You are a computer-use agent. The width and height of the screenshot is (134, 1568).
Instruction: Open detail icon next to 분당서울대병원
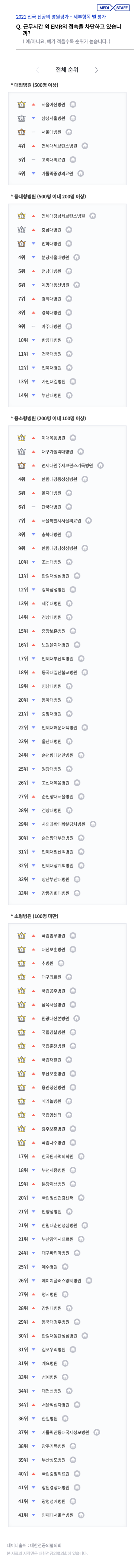(x=77, y=257)
